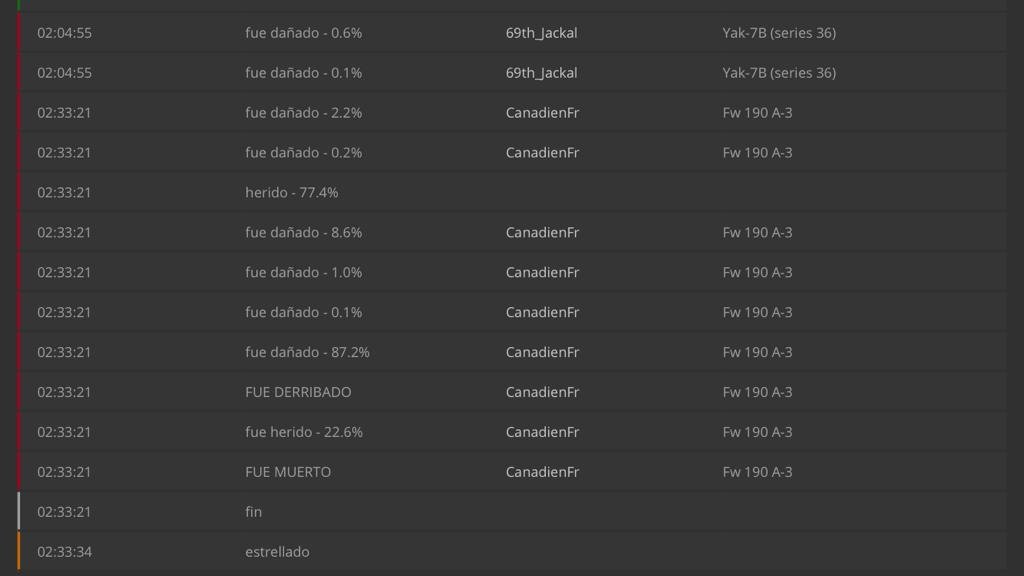
Task: Click CanadienFr in the FUE DERRIBADO row
Action: (x=542, y=392)
